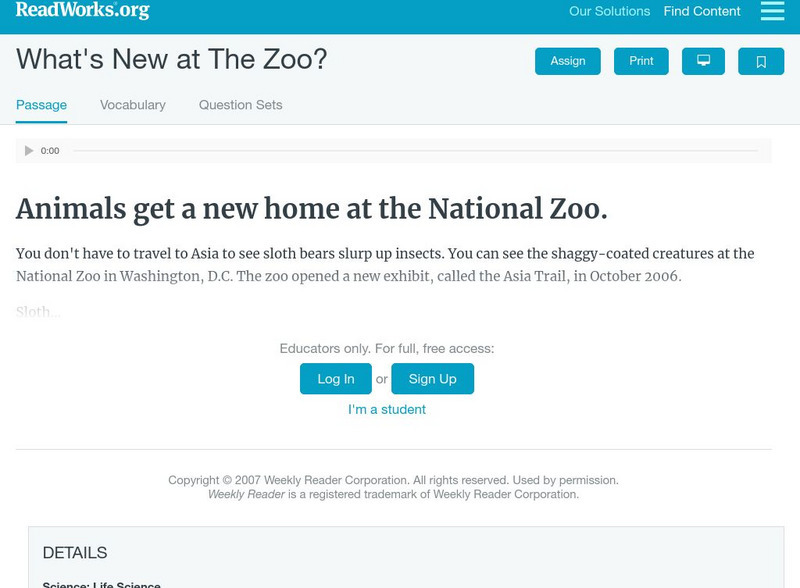This screenshot has width=800, height=588.
Task: Select the Passage tab
Action: point(40,104)
